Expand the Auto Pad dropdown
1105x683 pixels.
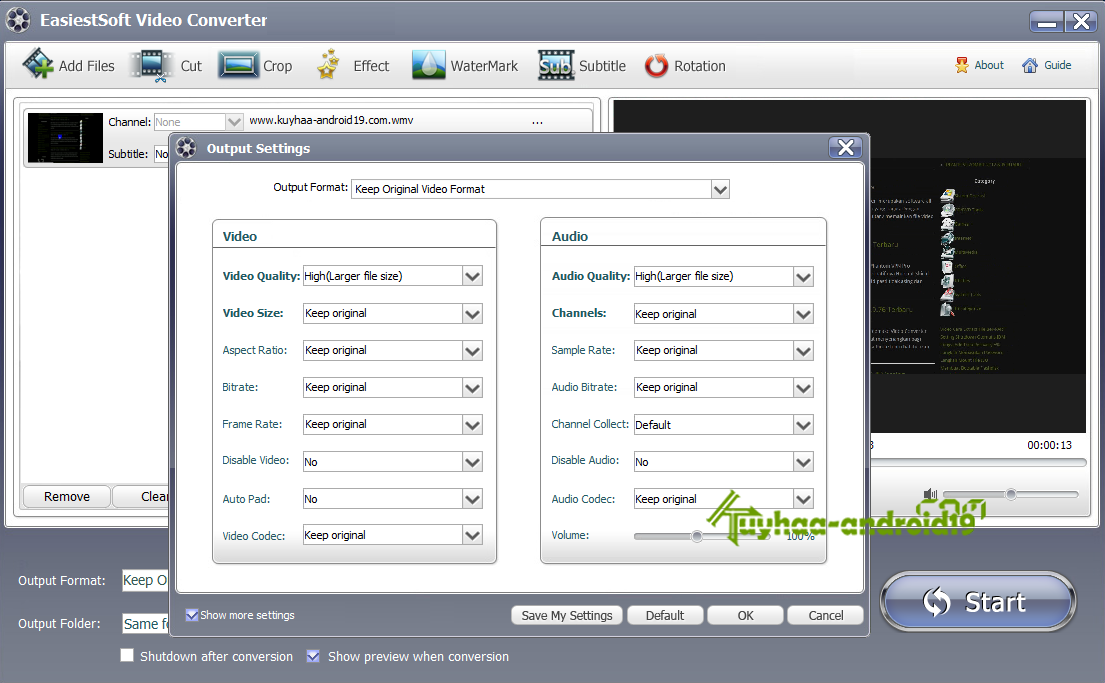pyautogui.click(x=472, y=499)
